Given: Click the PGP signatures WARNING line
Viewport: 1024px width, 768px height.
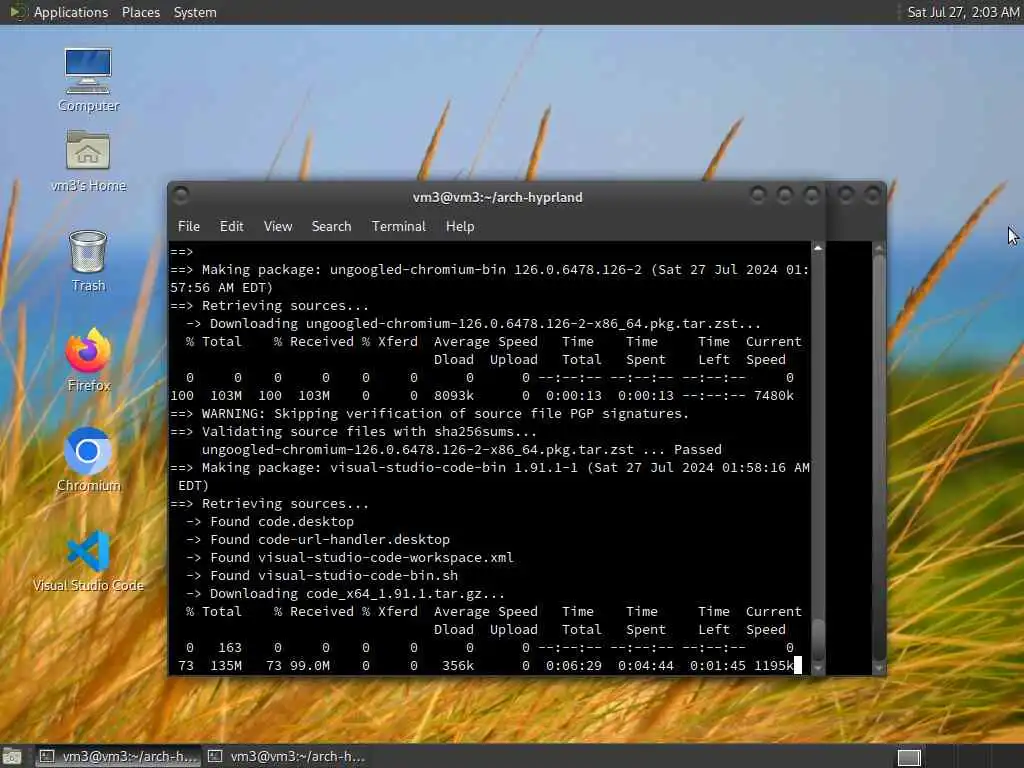Looking at the screenshot, I should point(429,413).
